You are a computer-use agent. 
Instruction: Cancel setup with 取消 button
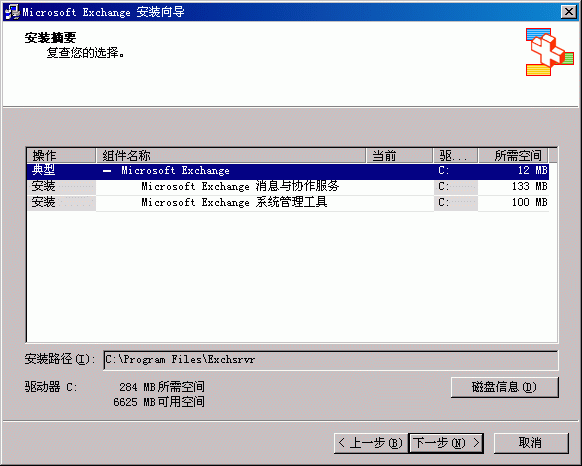[x=531, y=443]
